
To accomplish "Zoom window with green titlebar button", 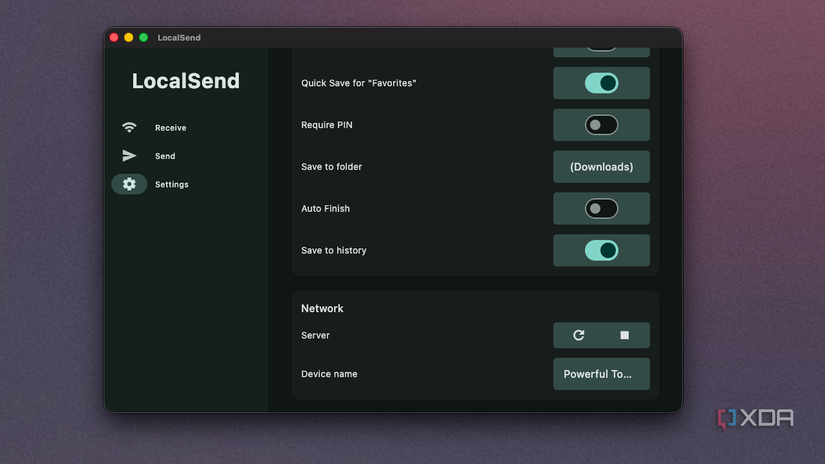I will click(x=143, y=37).
